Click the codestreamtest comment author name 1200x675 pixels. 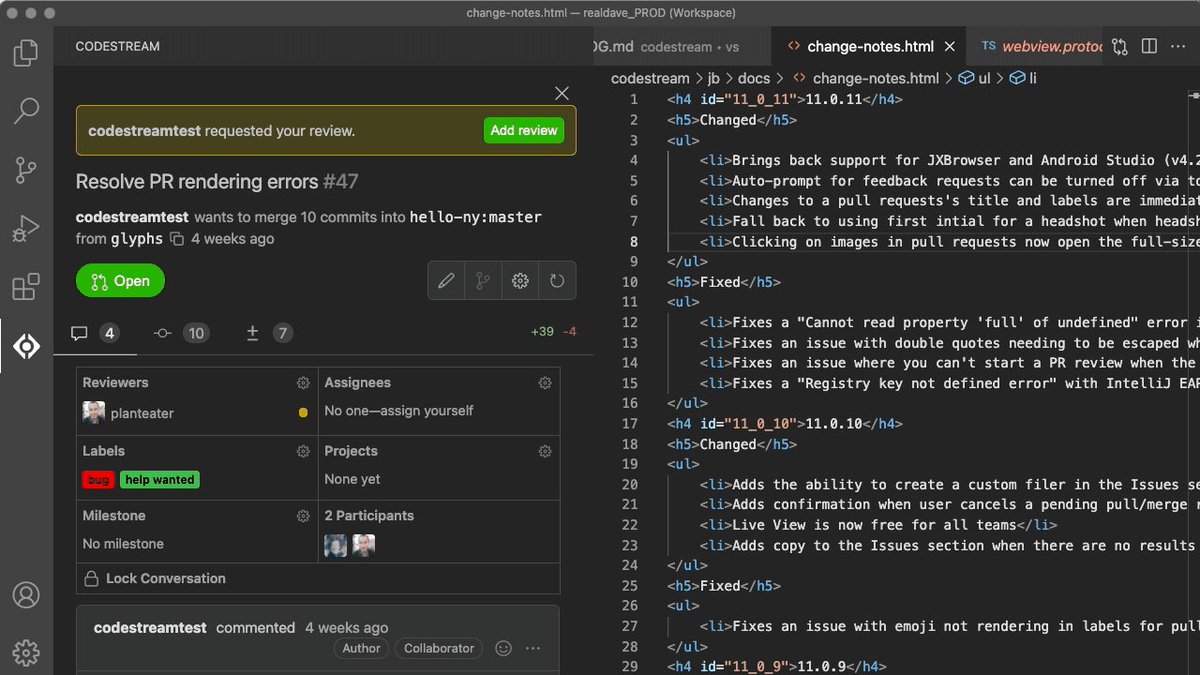150,628
